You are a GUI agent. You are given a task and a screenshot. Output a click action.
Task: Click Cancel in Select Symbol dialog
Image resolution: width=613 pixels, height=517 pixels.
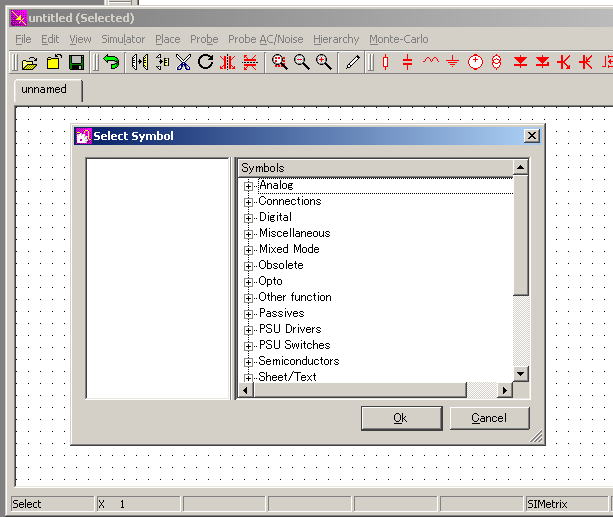pos(489,418)
